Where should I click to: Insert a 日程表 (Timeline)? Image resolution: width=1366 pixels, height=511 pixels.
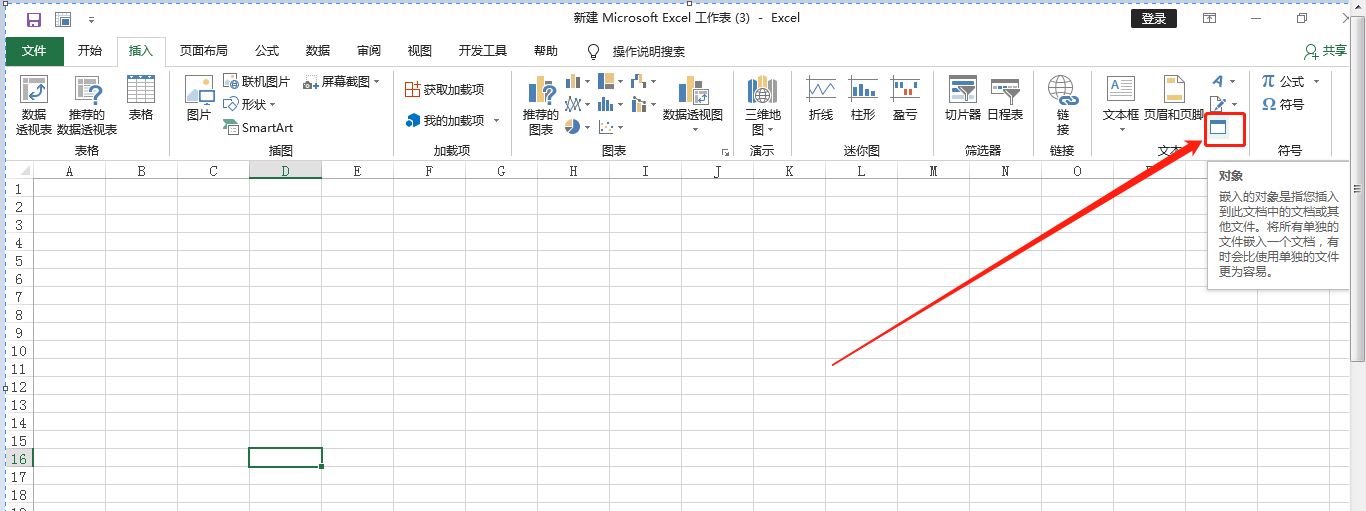click(1005, 98)
